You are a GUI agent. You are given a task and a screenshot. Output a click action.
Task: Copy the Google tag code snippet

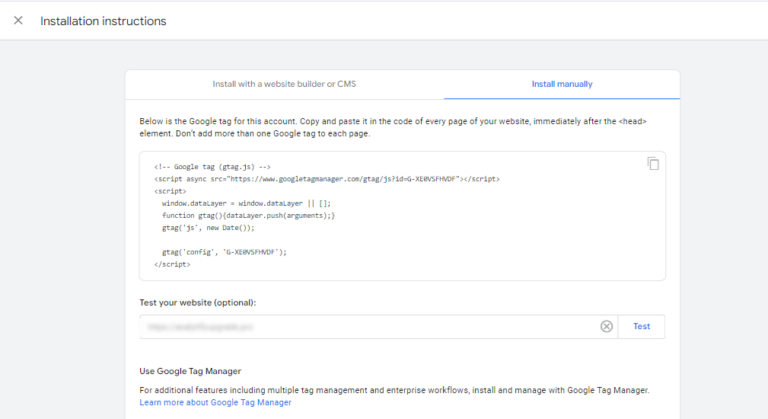653,164
